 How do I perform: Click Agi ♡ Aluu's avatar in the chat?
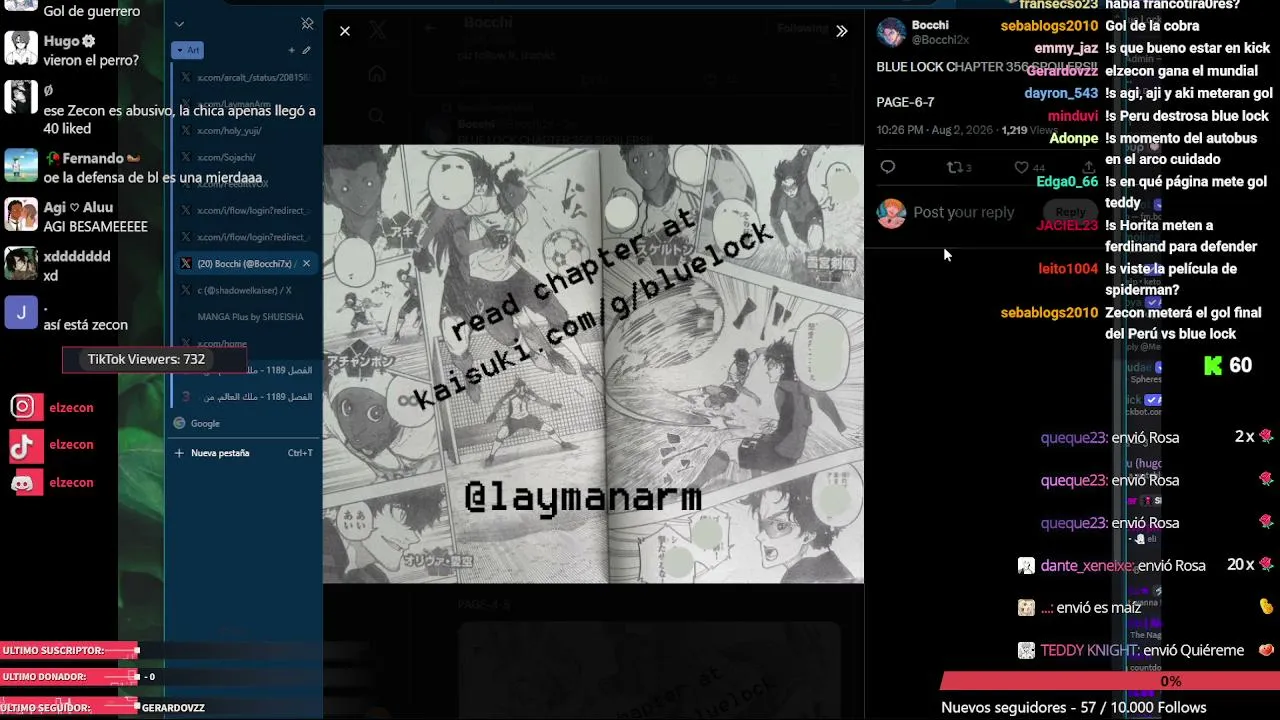(x=21, y=215)
